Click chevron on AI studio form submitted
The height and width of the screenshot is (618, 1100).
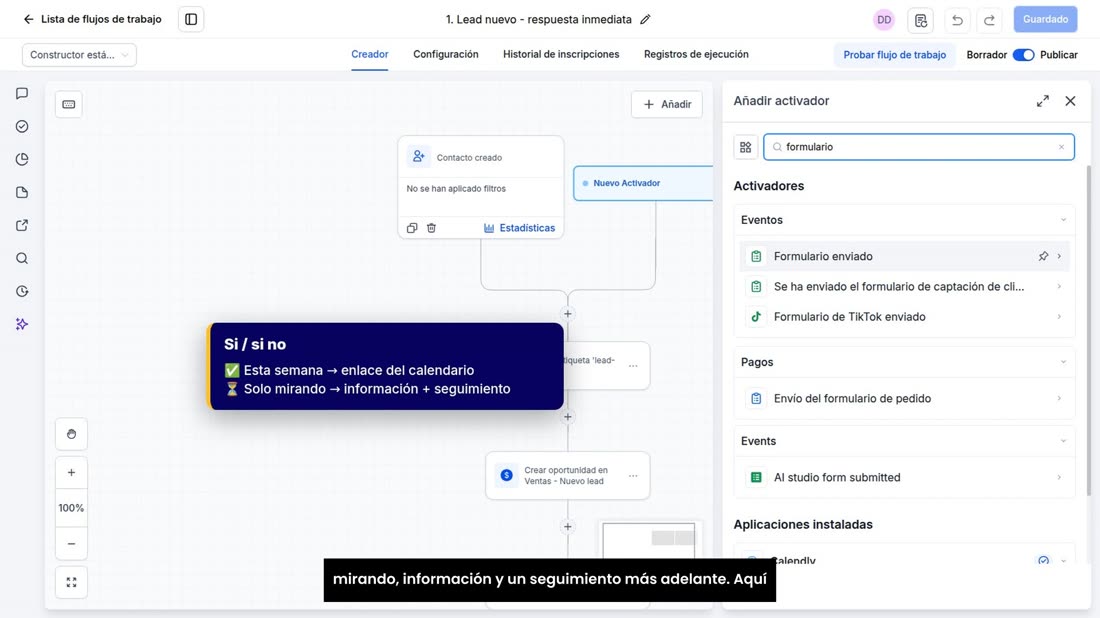pyautogui.click(x=1059, y=478)
